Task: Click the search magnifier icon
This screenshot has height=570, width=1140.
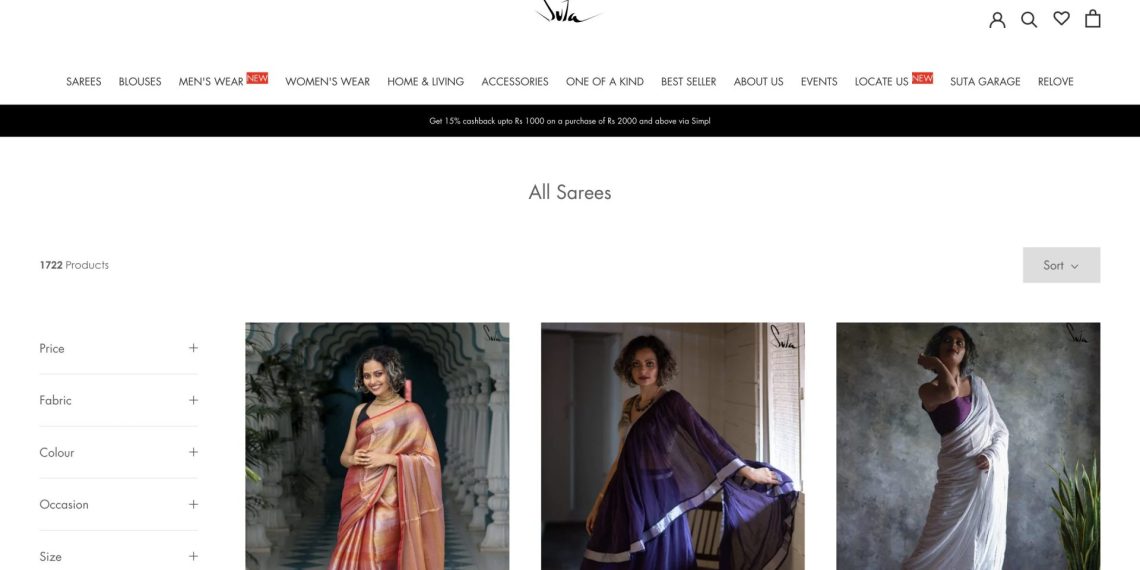Action: point(1029,20)
